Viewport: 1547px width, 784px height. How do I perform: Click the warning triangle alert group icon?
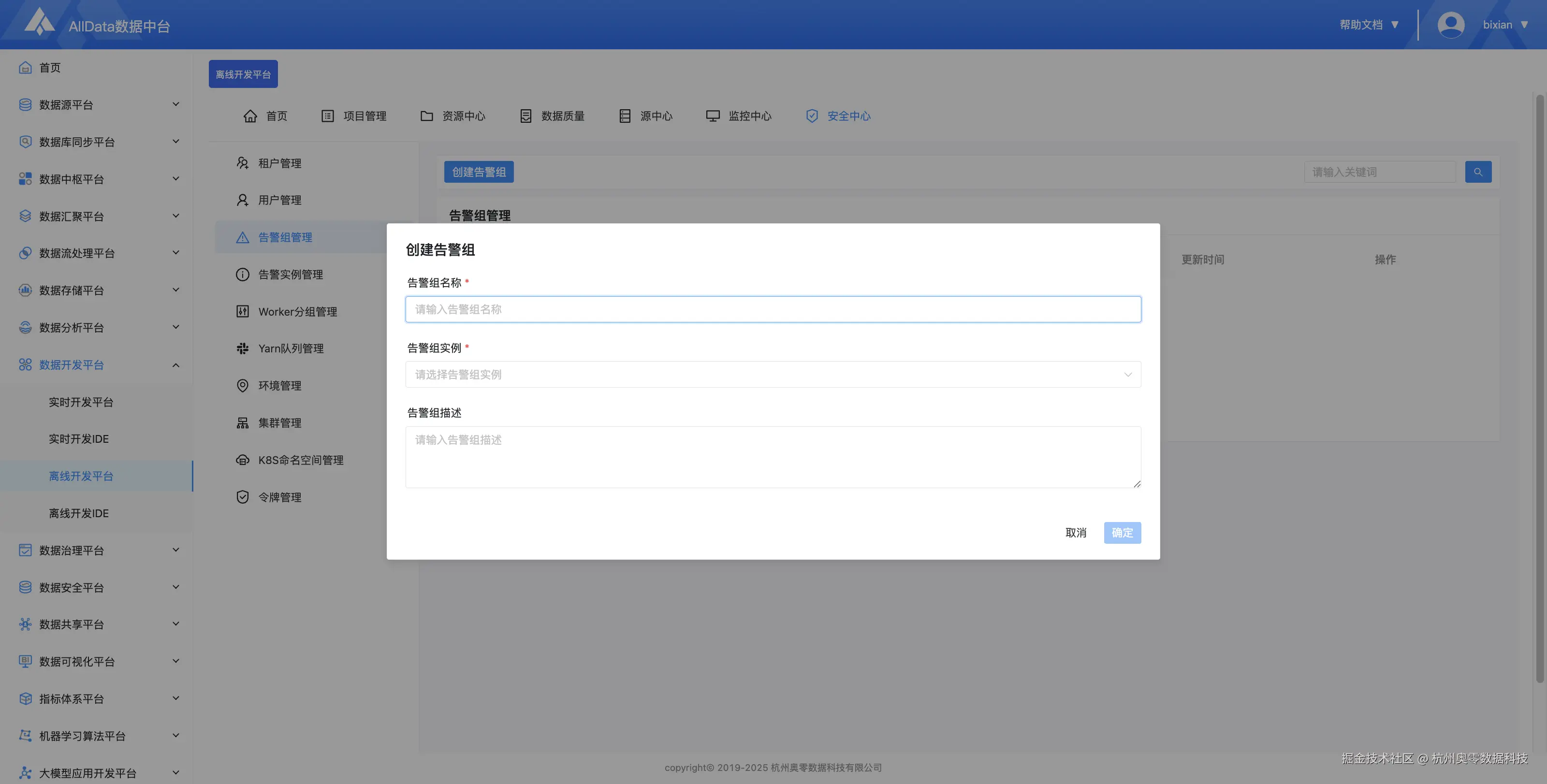(242, 237)
